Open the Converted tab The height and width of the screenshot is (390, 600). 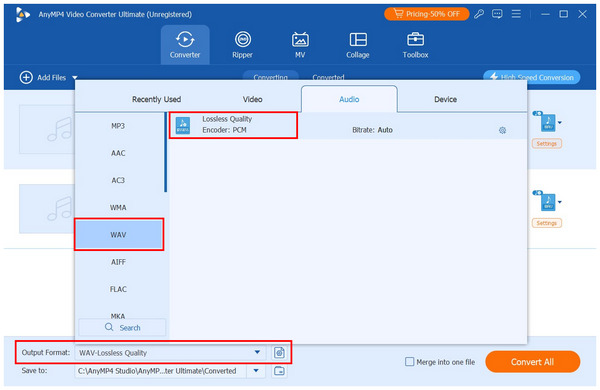click(x=328, y=77)
